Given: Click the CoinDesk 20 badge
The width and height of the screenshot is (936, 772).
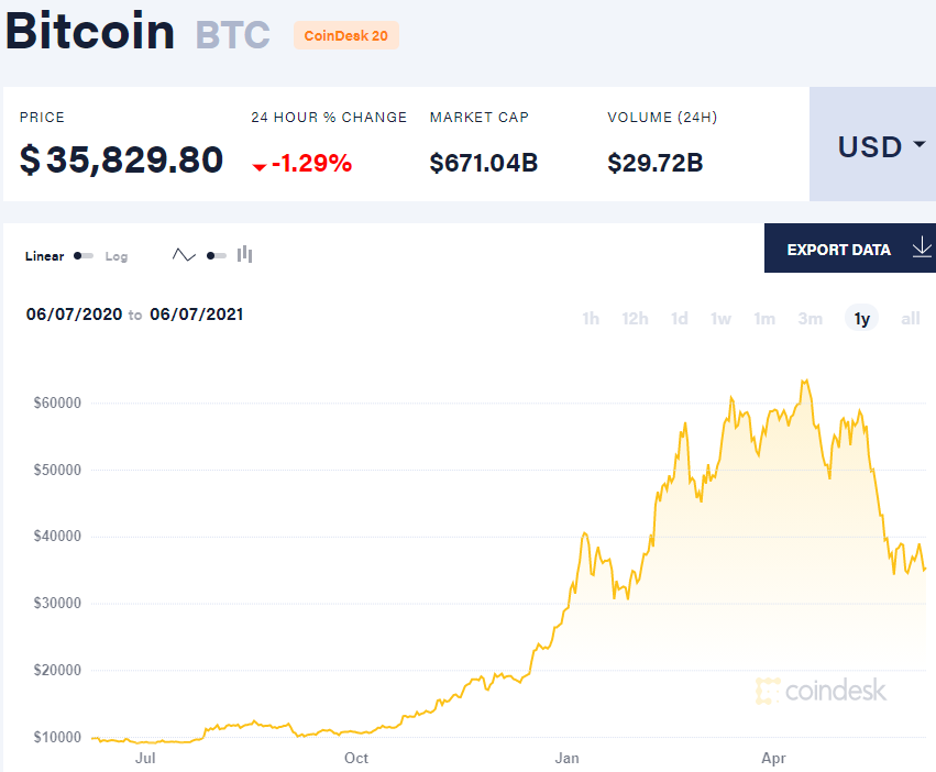Looking at the screenshot, I should pos(346,35).
